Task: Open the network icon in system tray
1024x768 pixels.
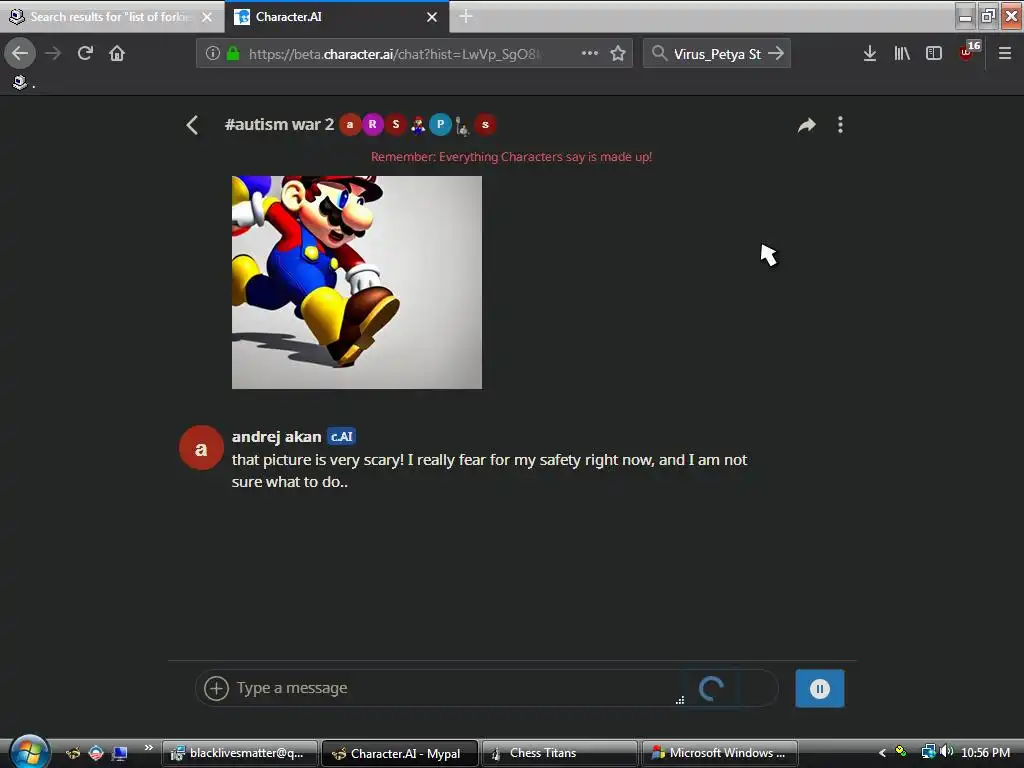Action: coord(928,752)
